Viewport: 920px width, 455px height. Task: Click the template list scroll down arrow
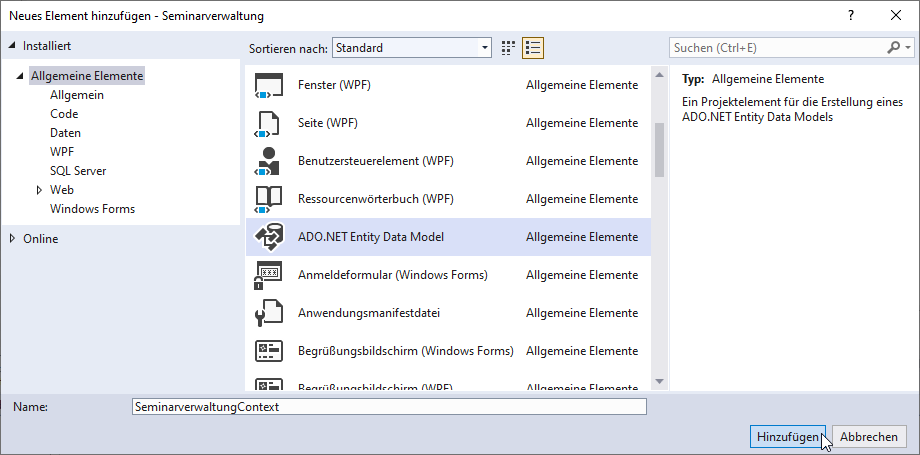pyautogui.click(x=659, y=382)
